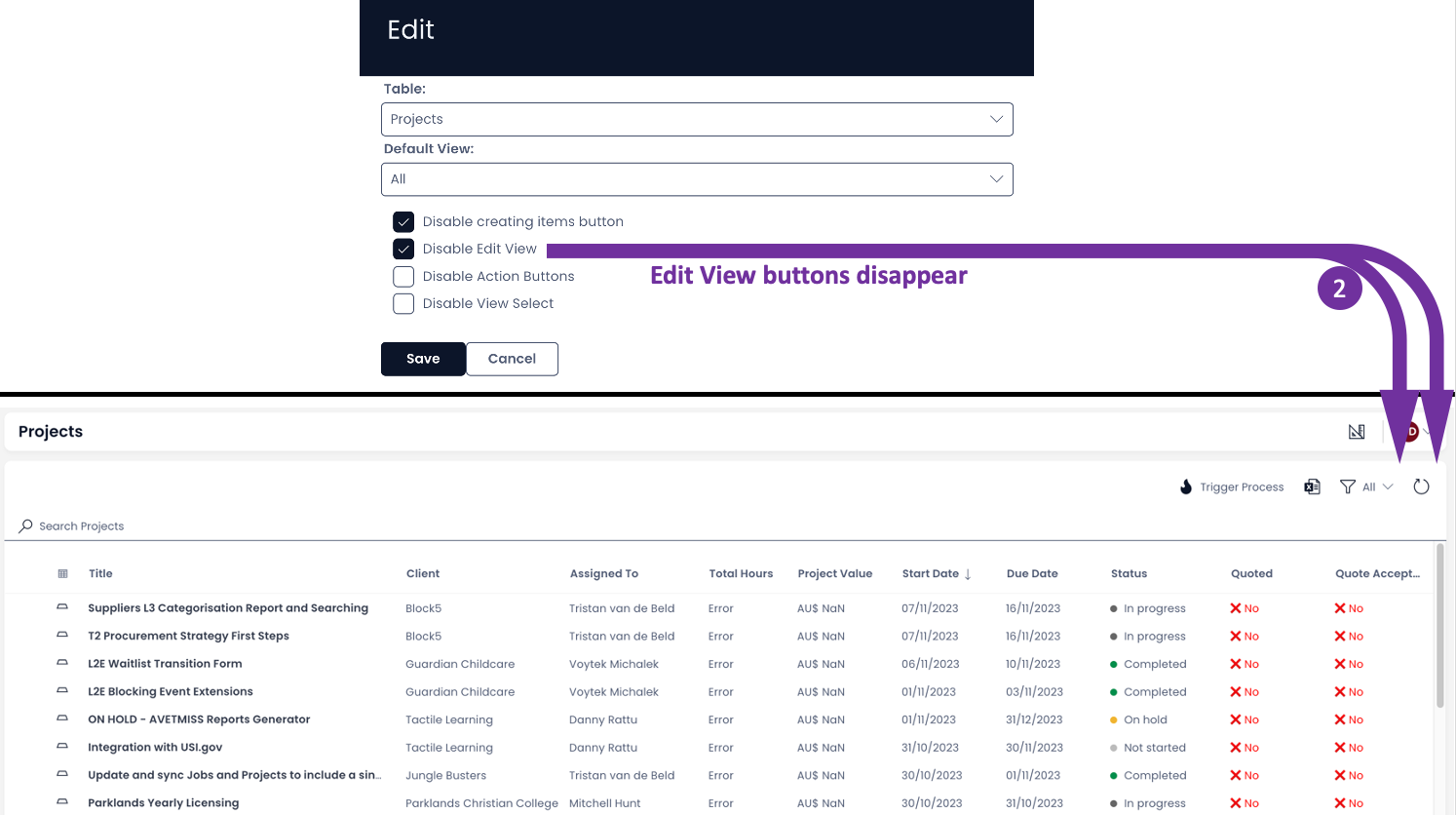Click the row icon for T2 Procurement Strategy

coord(62,636)
